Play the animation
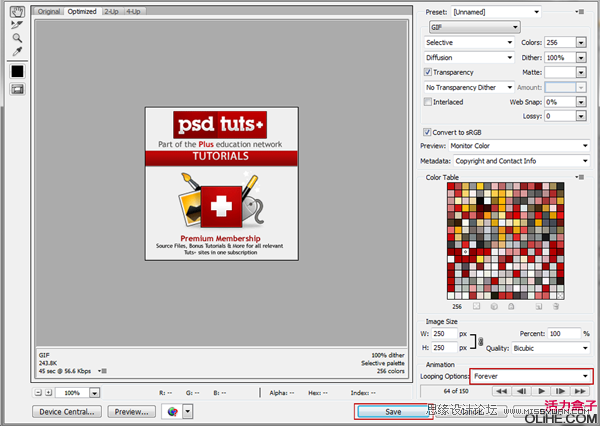The height and width of the screenshot is (426, 600). [541, 391]
